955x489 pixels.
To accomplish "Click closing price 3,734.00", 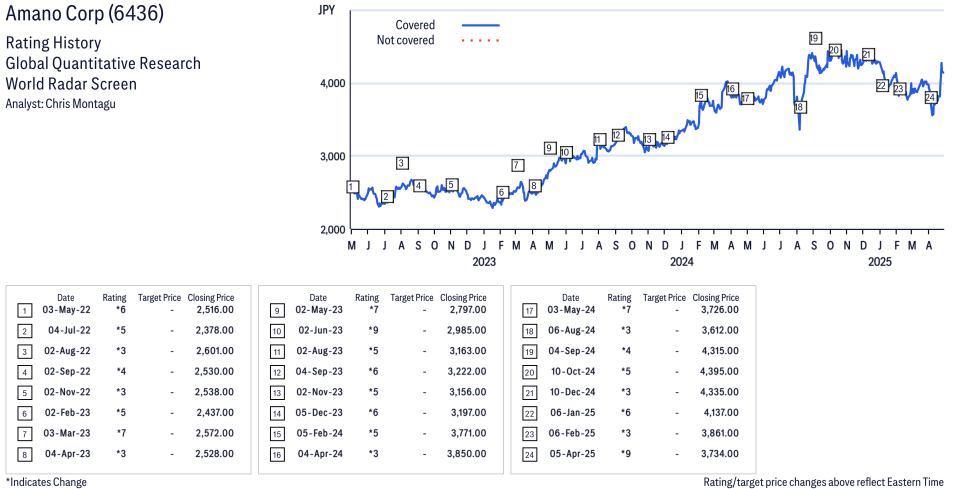I will (719, 454).
